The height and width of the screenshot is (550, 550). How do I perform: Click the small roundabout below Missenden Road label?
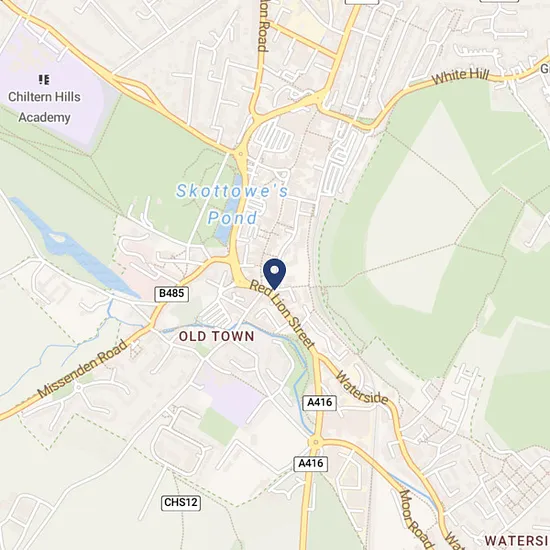78,388
